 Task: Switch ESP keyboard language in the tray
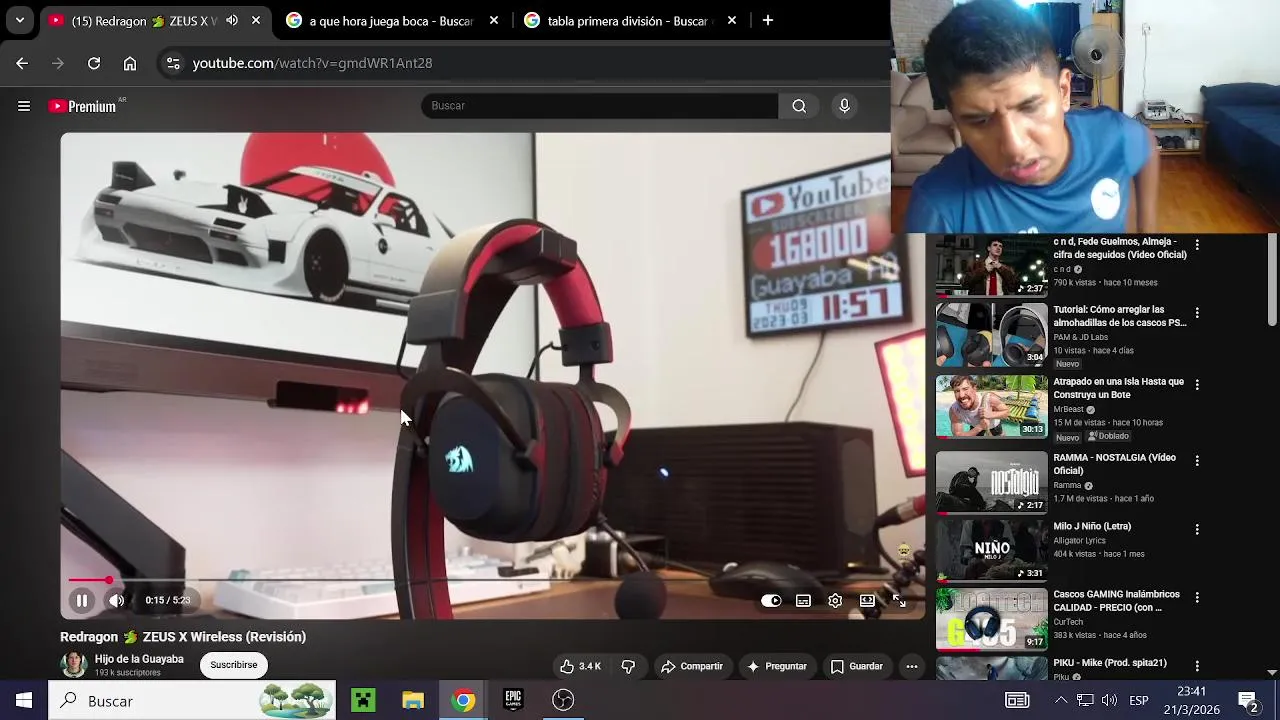point(1139,701)
